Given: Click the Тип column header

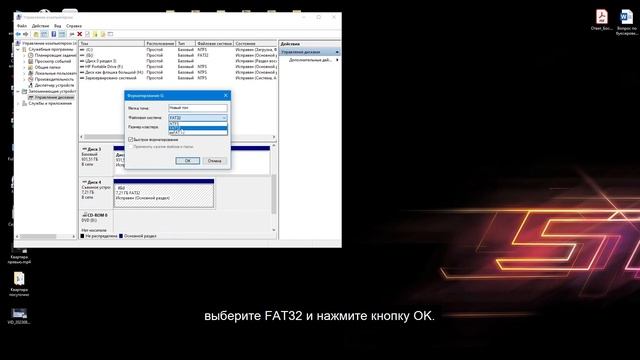Looking at the screenshot, I should [186, 43].
